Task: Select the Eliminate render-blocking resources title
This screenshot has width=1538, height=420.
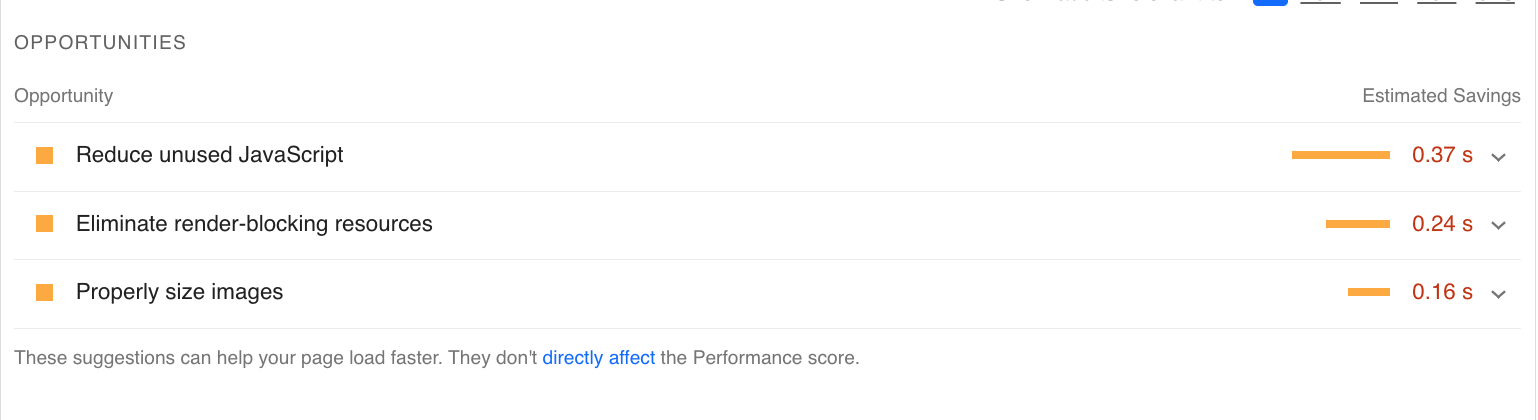Action: coord(254,224)
